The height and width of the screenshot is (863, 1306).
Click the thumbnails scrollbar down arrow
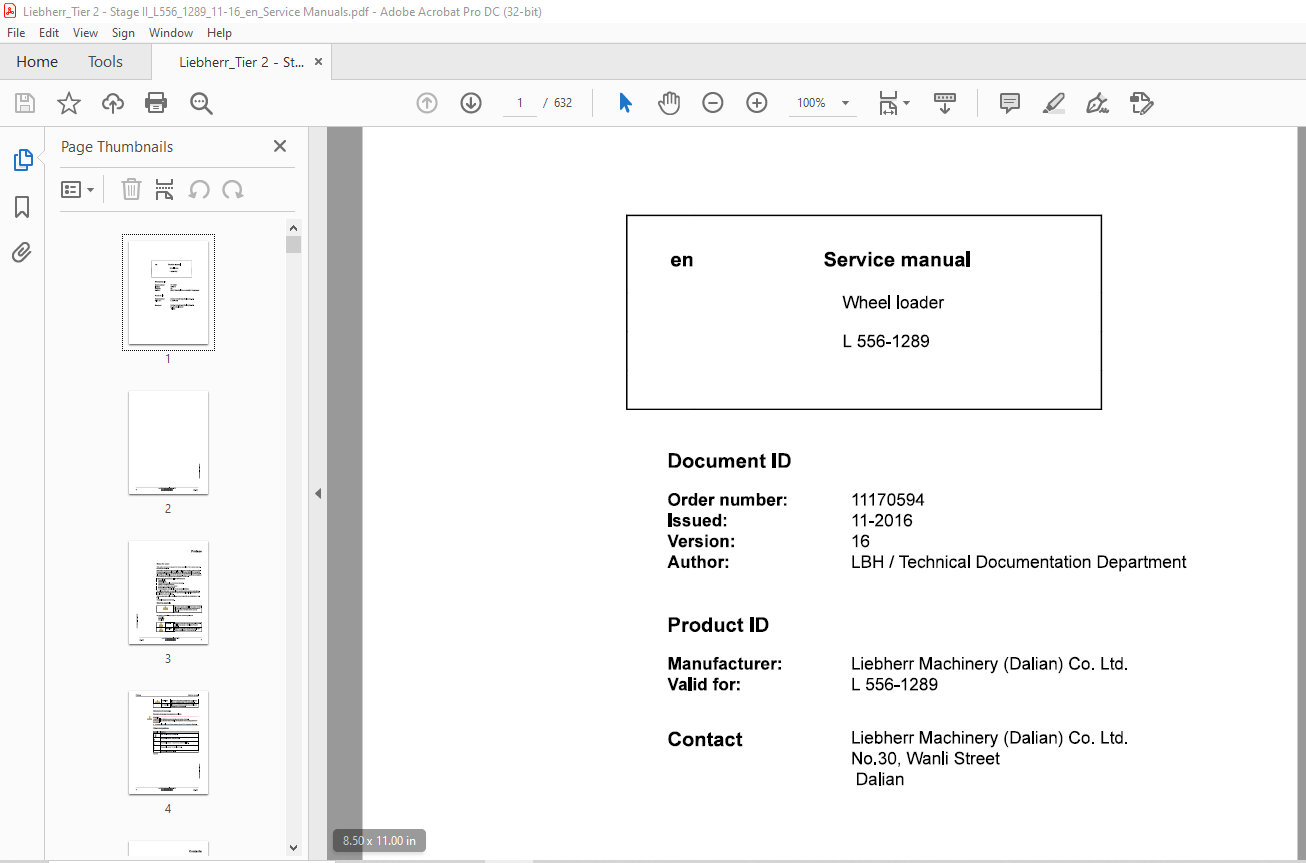click(293, 847)
